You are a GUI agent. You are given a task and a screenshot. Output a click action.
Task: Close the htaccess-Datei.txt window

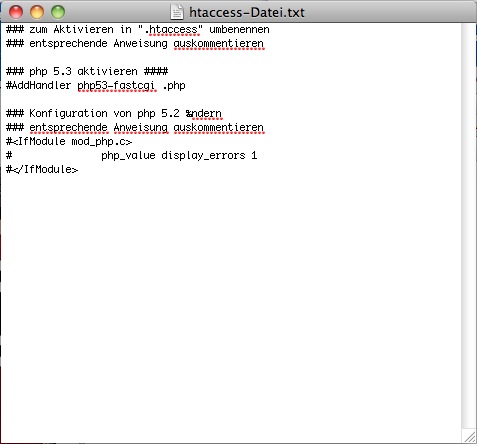[x=16, y=12]
